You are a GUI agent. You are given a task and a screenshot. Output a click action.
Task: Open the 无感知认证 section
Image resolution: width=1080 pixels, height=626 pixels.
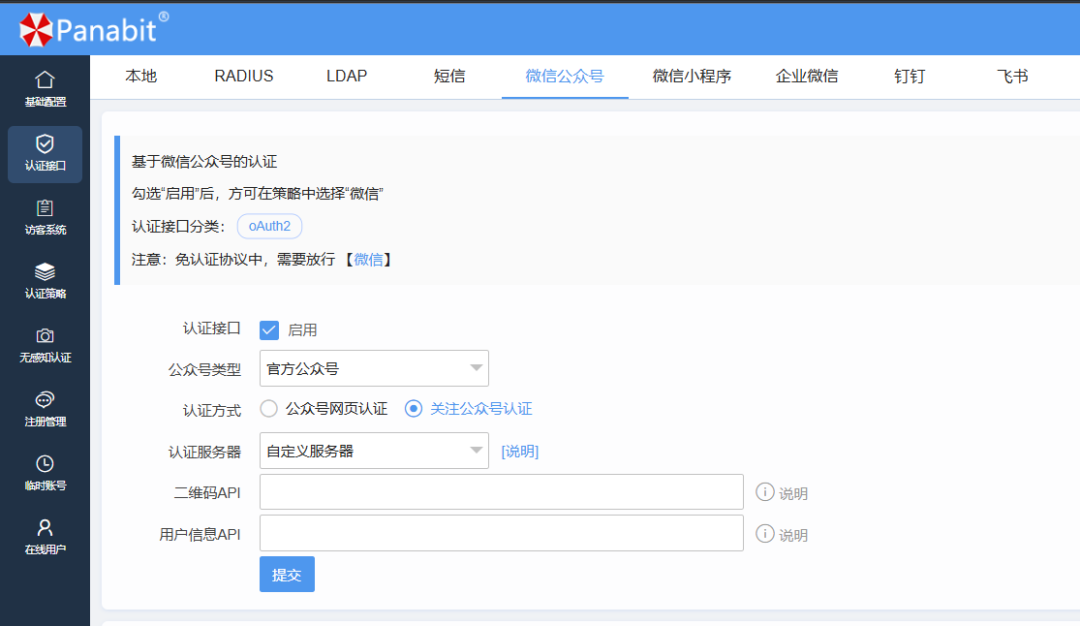[x=44, y=343]
